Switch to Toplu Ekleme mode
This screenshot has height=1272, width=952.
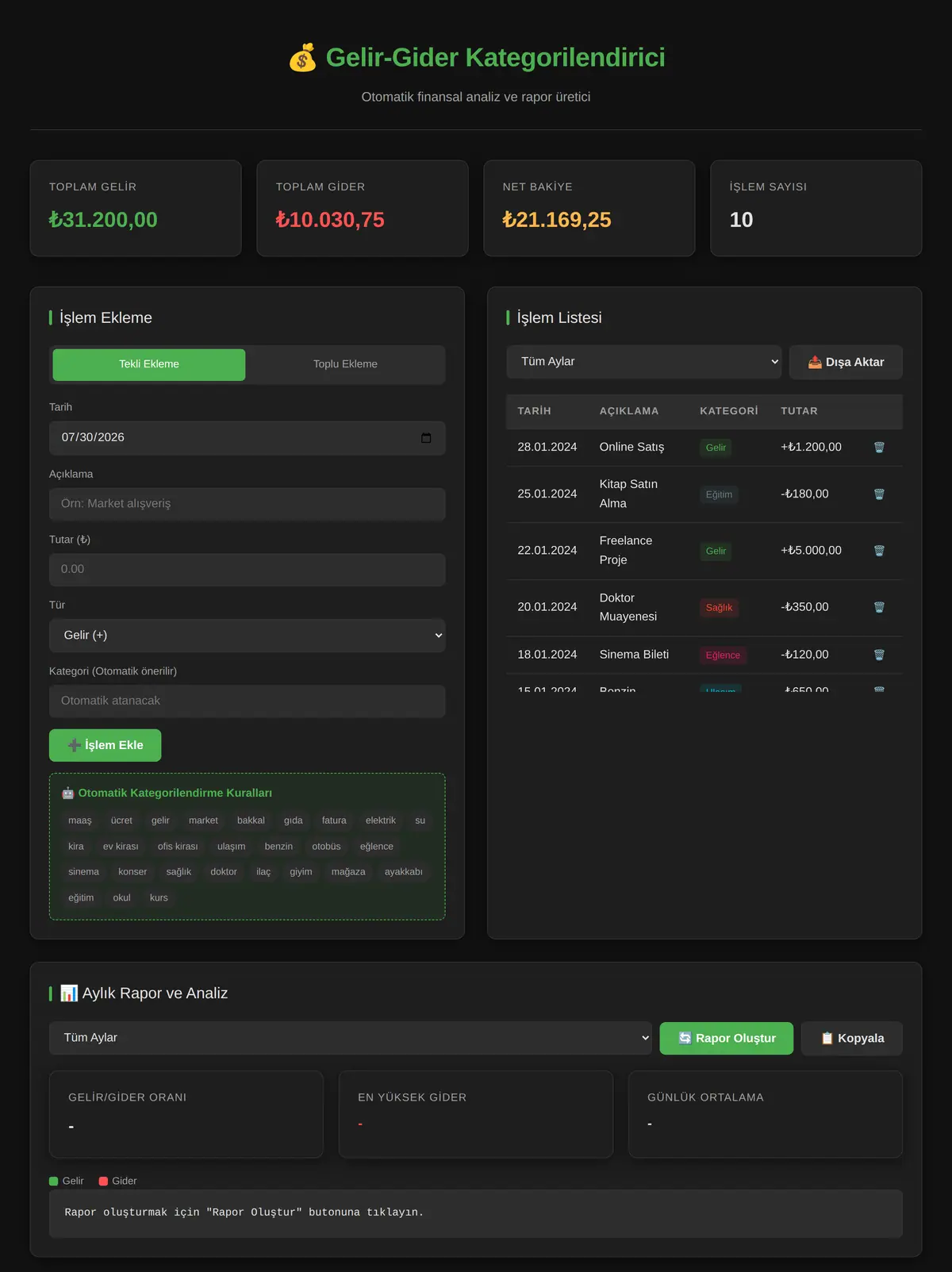(345, 364)
